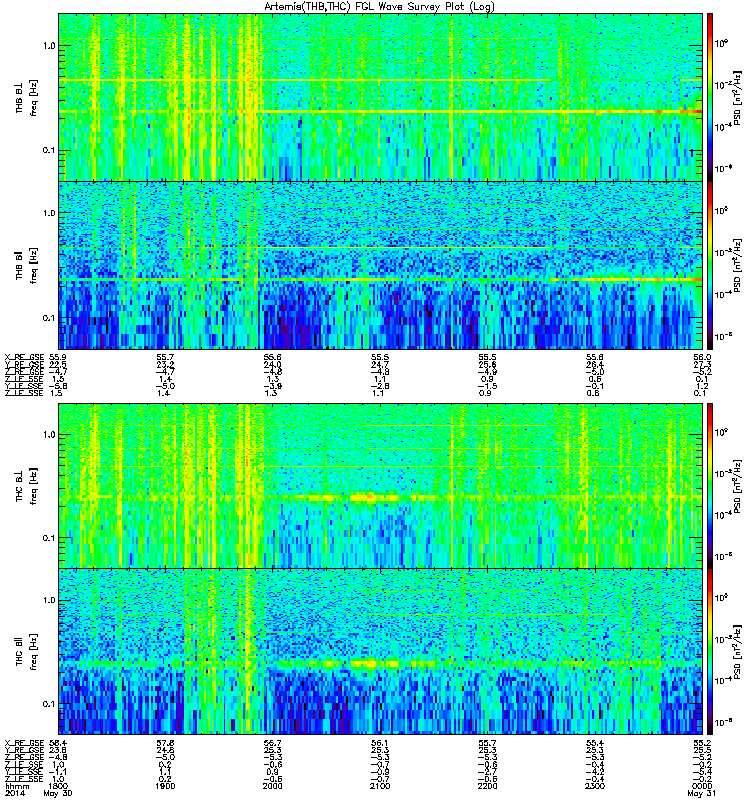Click the THC B-parallel spectrogram panel

(380, 652)
